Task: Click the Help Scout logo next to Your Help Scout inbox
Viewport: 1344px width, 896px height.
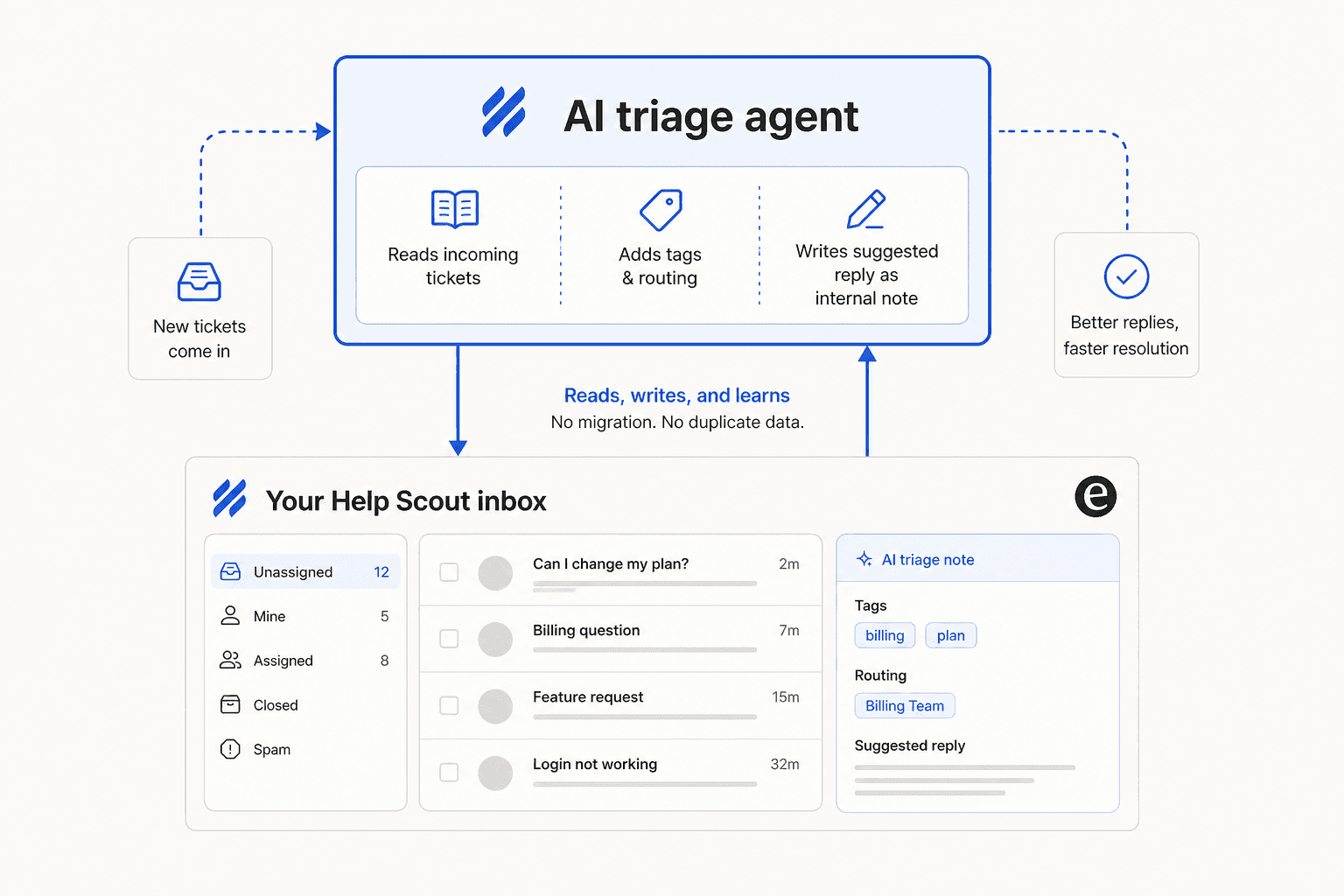Action: pyautogui.click(x=230, y=499)
